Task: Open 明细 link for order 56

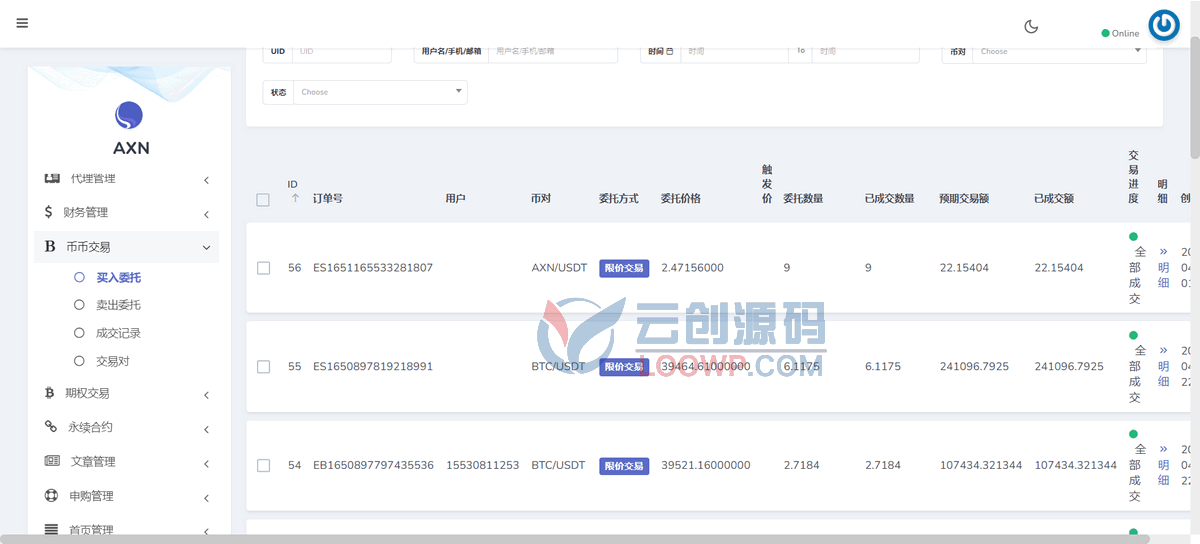Action: tap(1163, 267)
